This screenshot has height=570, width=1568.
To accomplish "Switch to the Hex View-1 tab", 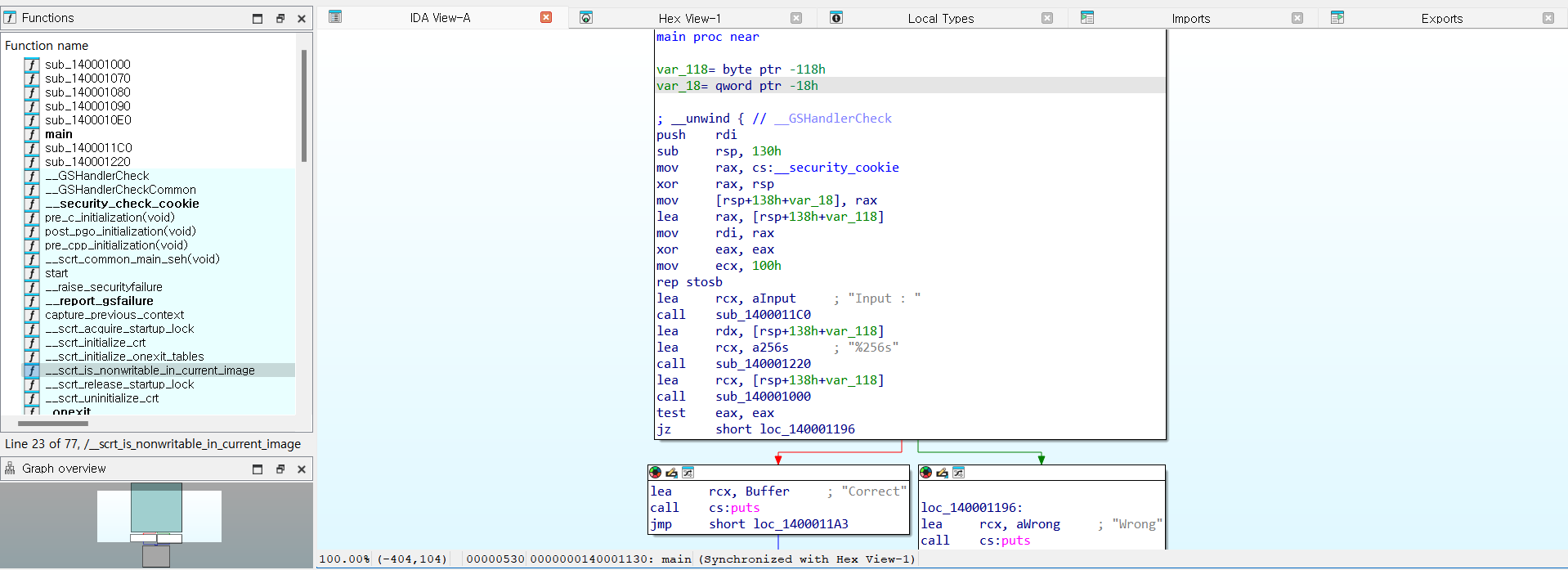I will [x=689, y=18].
